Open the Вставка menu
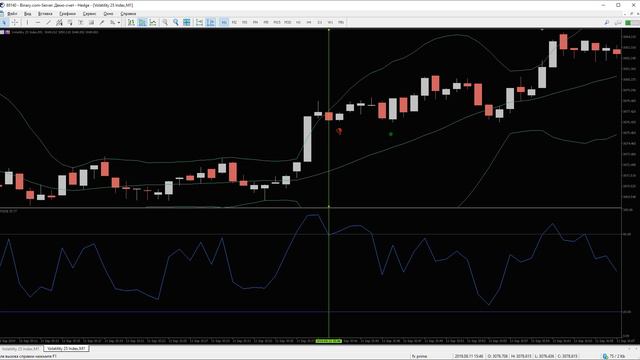This screenshot has height=360, width=640. (45, 13)
